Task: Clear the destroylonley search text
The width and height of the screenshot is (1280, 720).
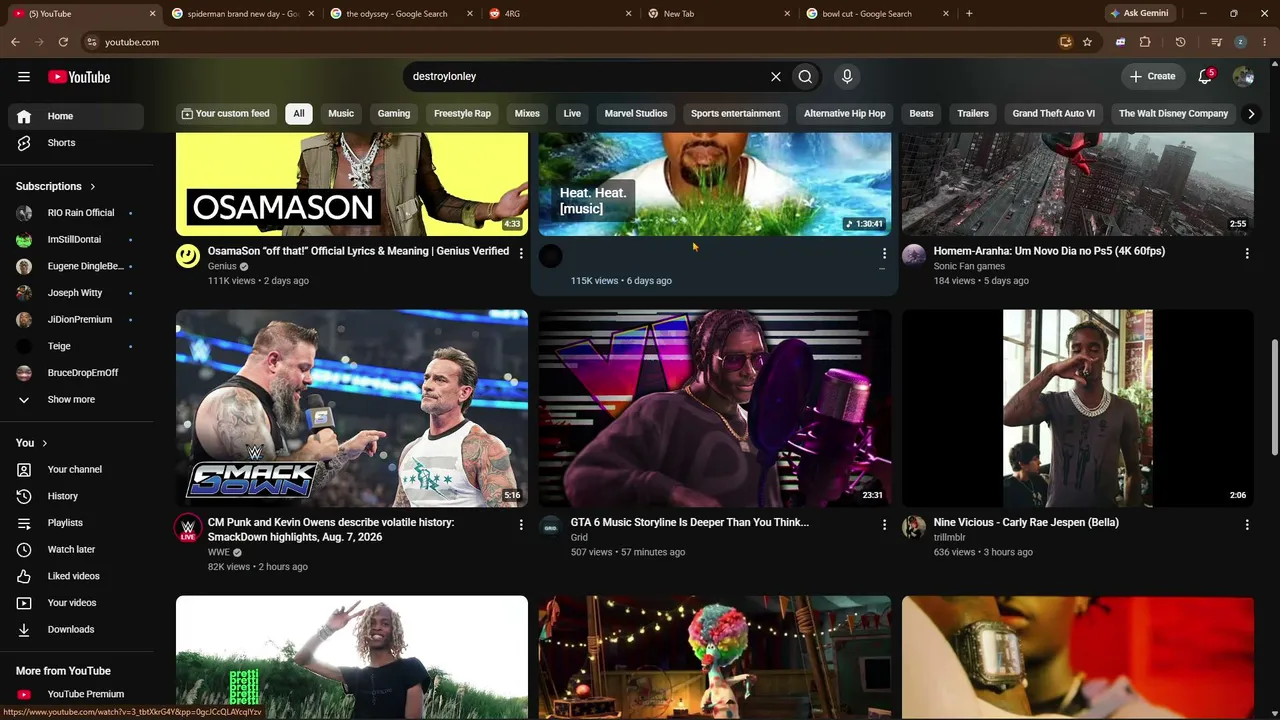Action: [x=775, y=76]
